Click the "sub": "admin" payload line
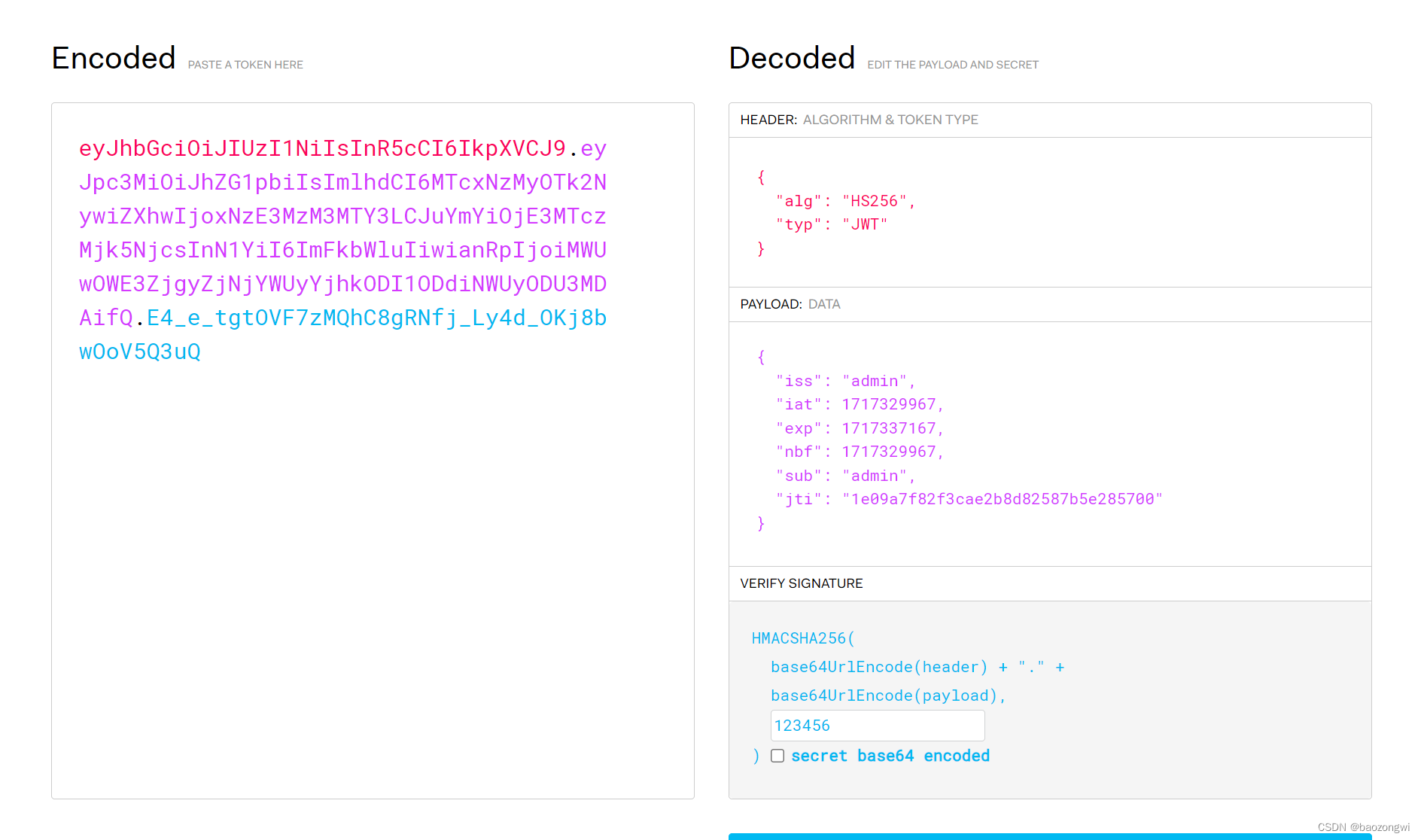1421x840 pixels. pyautogui.click(x=846, y=476)
